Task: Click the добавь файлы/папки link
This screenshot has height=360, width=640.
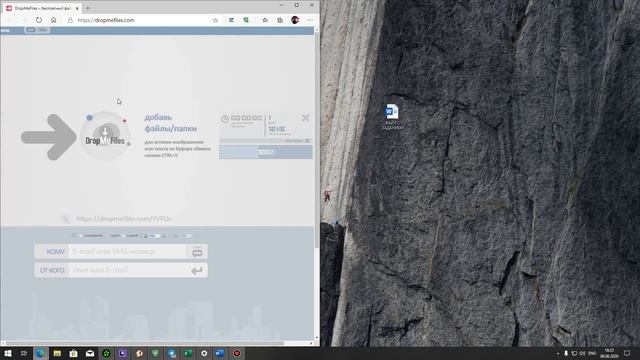Action: (171, 123)
